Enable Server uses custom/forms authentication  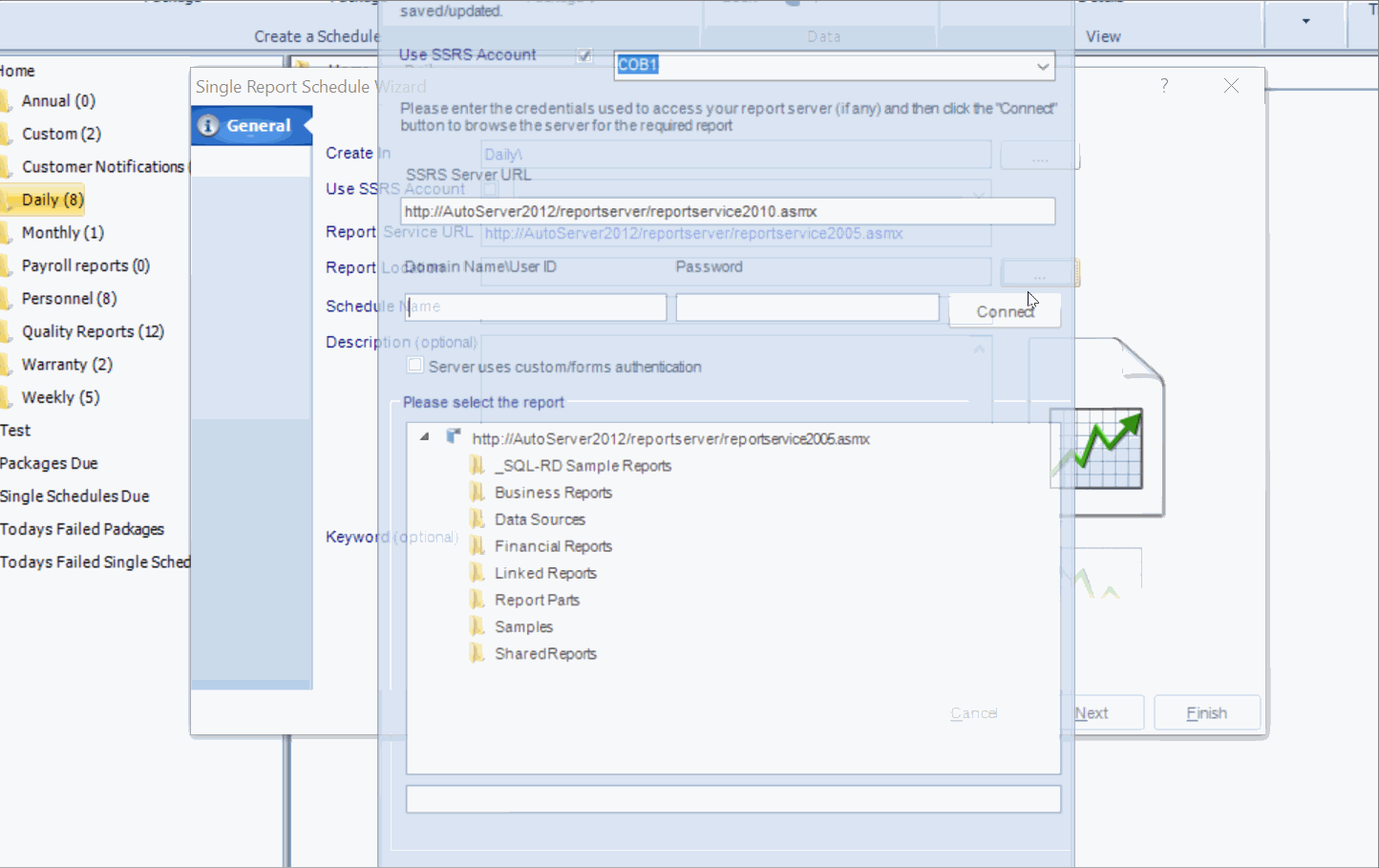click(414, 366)
